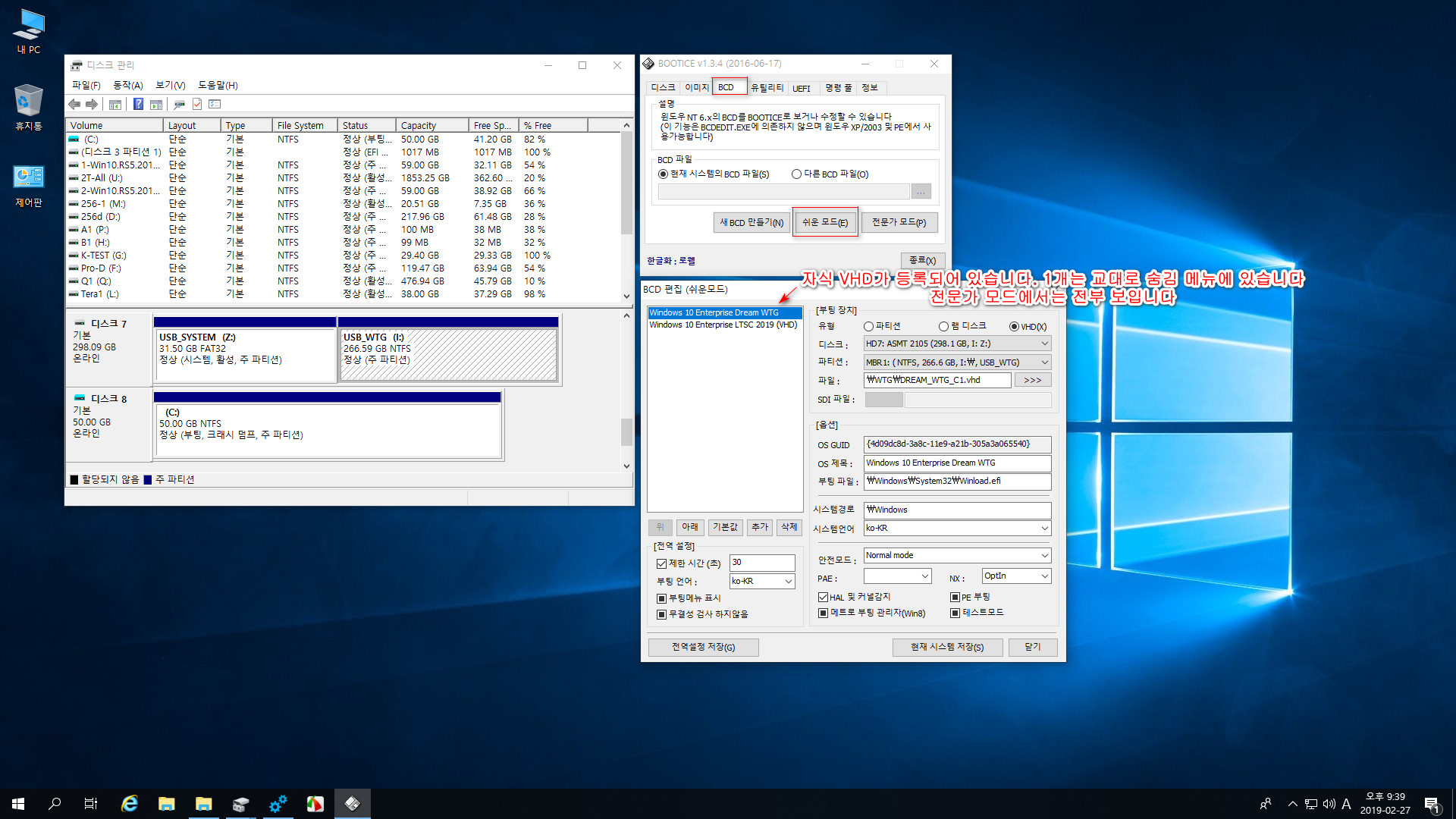The width and height of the screenshot is (1456, 819).
Task: Open the 휴지통 recycle bin desktop icon
Action: click(x=29, y=107)
